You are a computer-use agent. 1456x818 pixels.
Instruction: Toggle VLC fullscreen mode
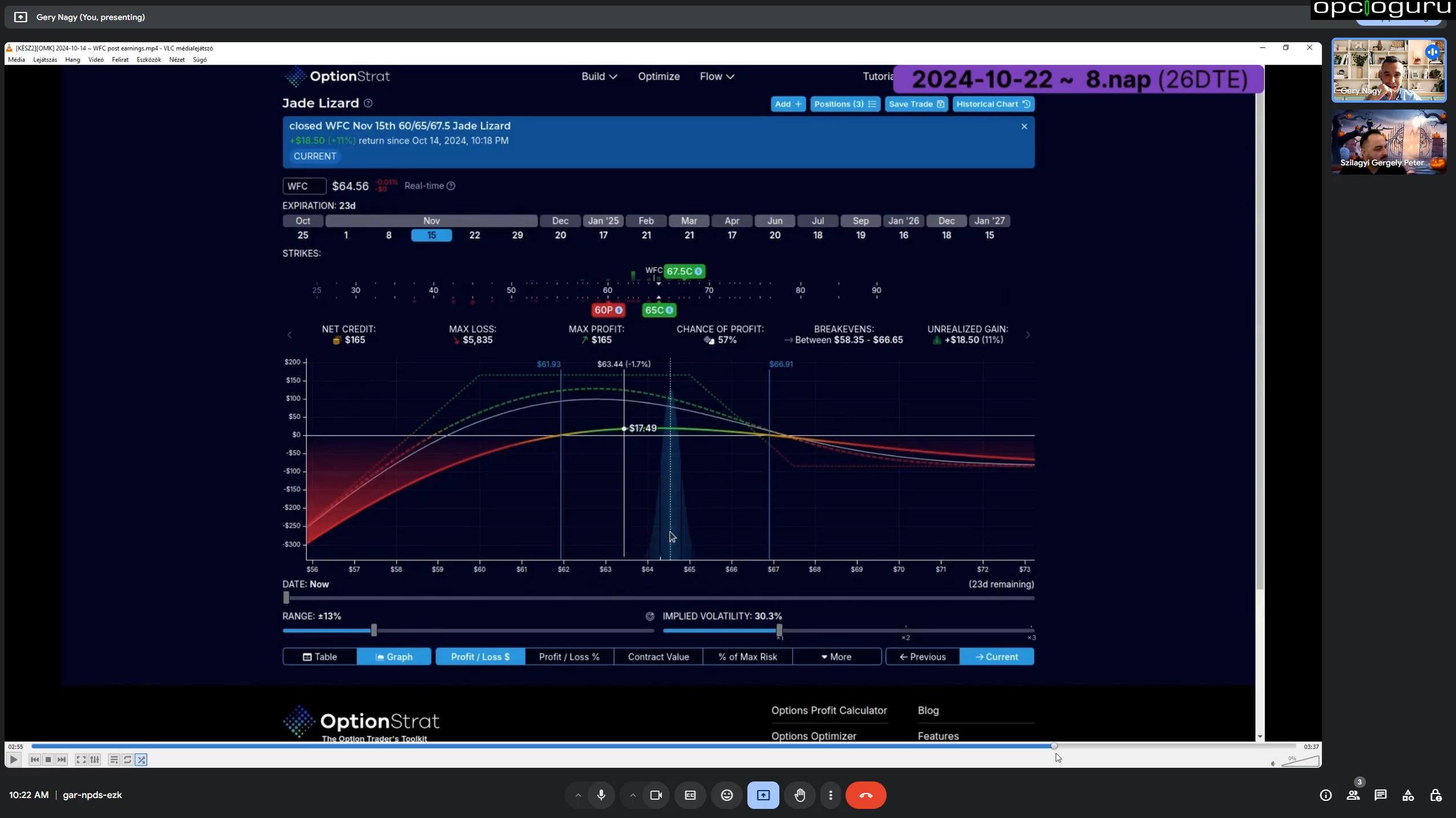click(81, 759)
